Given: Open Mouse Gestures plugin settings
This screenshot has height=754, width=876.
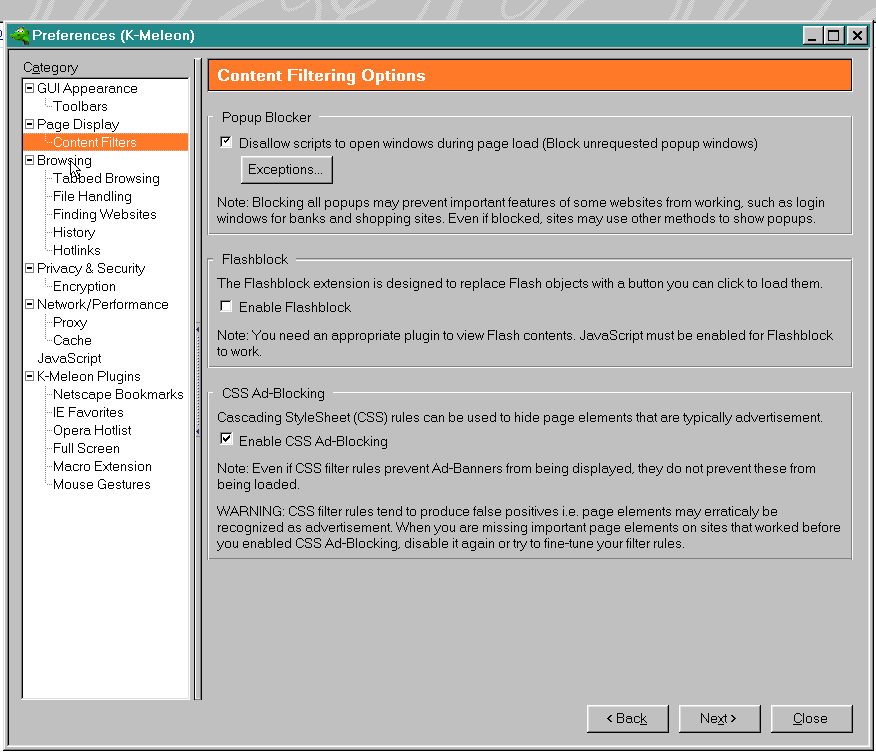Looking at the screenshot, I should (x=101, y=484).
